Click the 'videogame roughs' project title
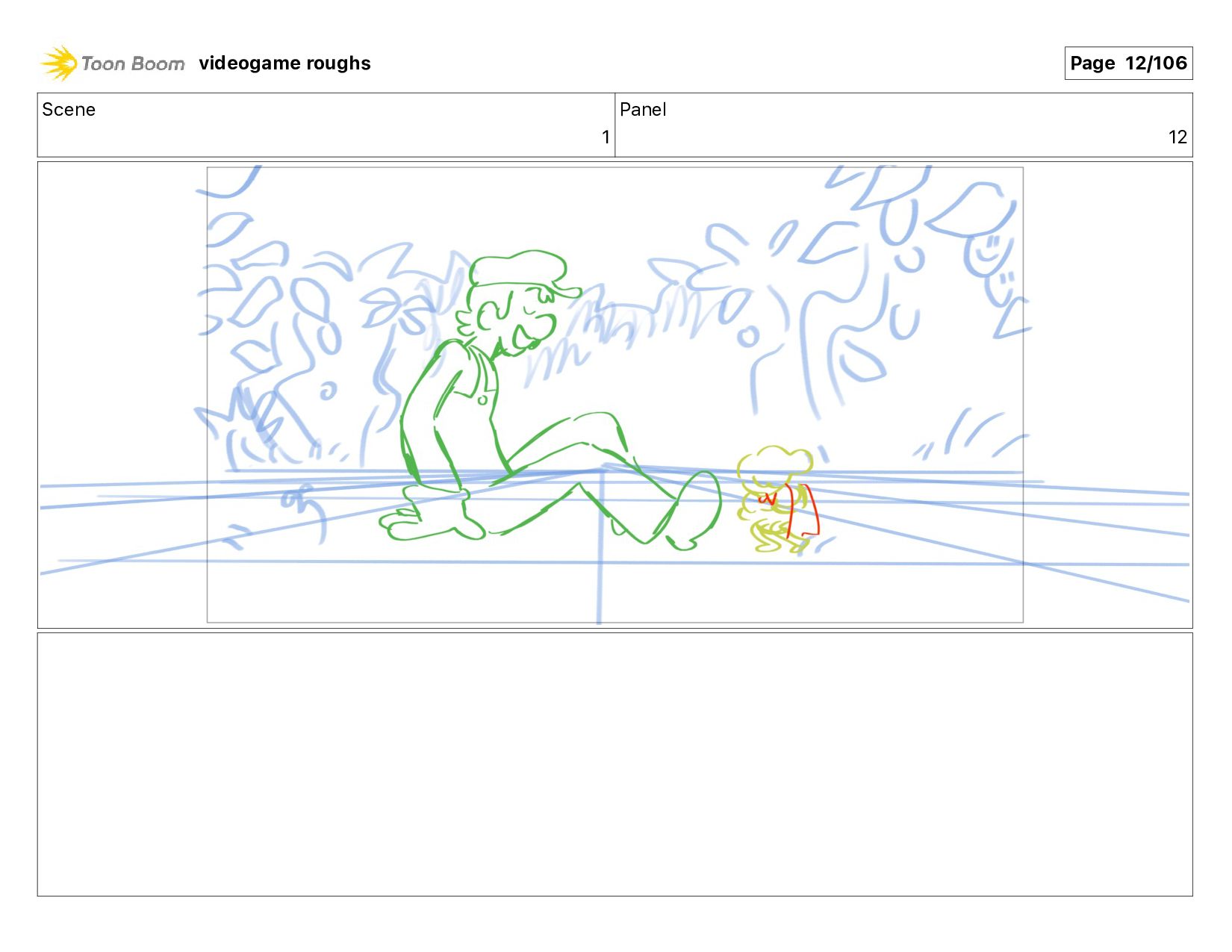The height and width of the screenshot is (952, 1232). point(284,63)
